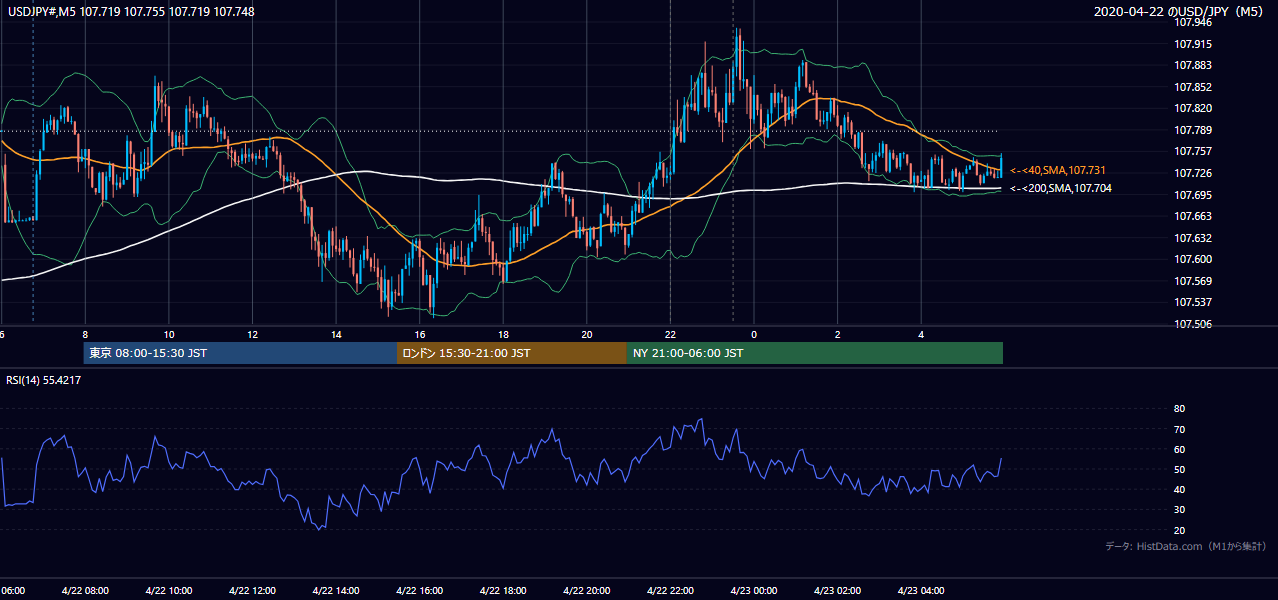Click the 107.726 price axis label
The image size is (1278, 600).
tap(1192, 173)
